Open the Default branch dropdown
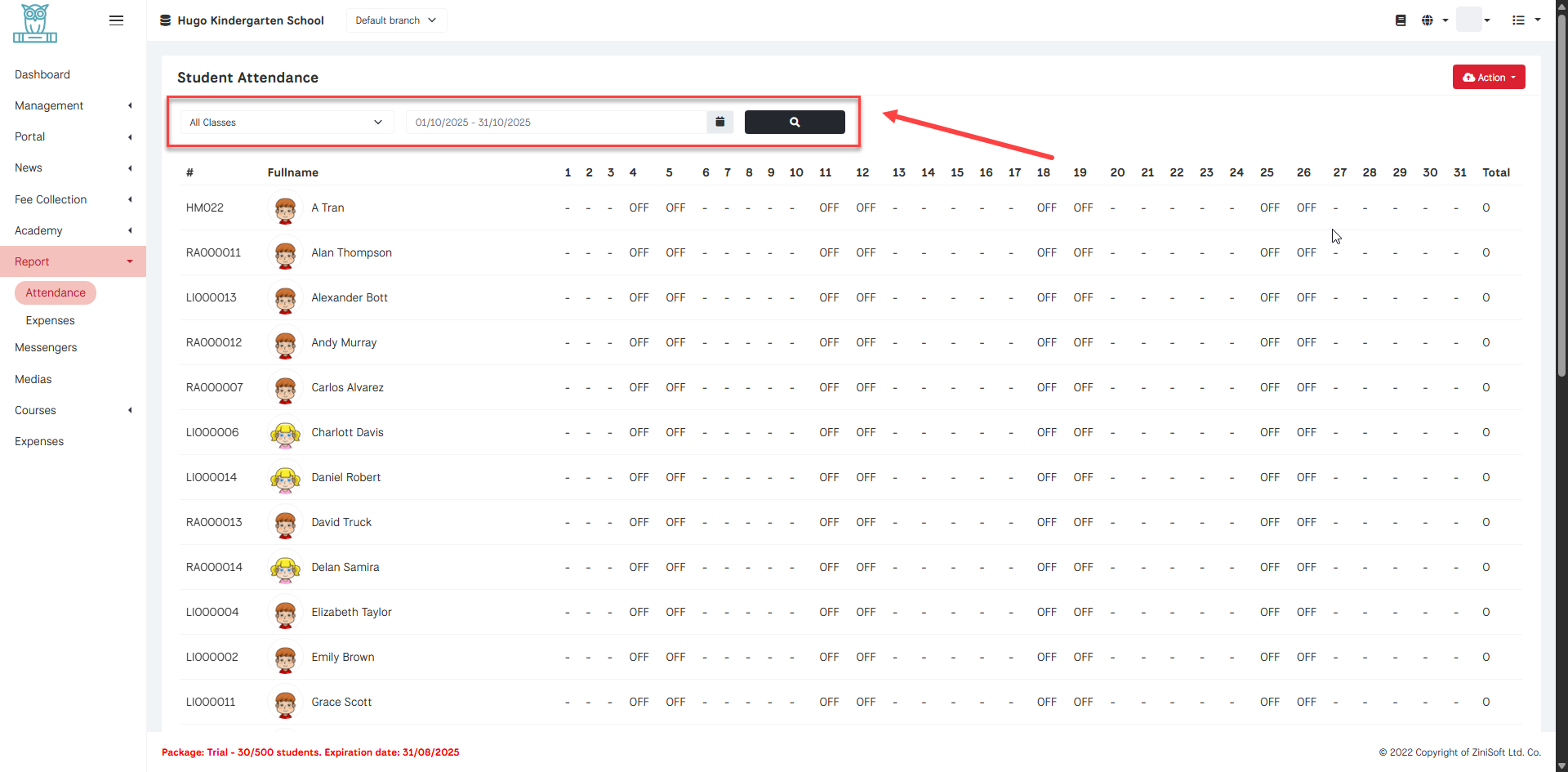This screenshot has width=1568, height=772. pyautogui.click(x=396, y=20)
